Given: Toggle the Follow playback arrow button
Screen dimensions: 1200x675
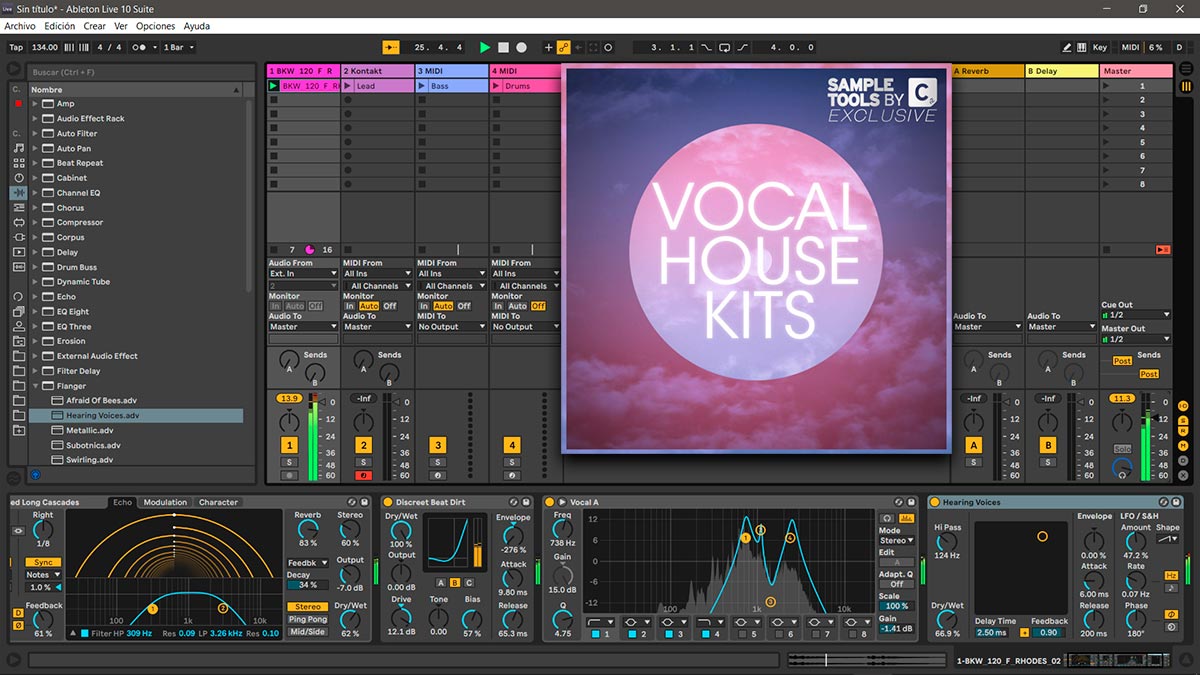Looking at the screenshot, I should (391, 47).
